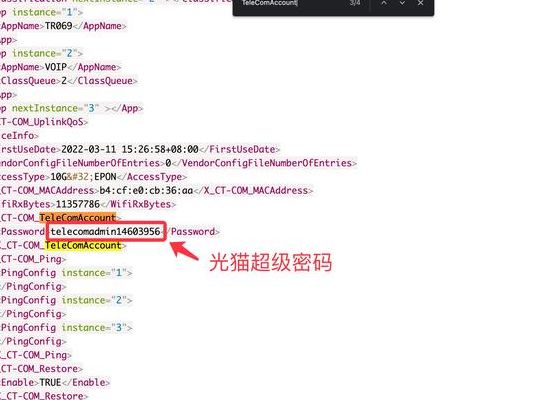Click yellow highlighted TeleComAccount closing tag
This screenshot has width=555, height=400.
[83, 245]
